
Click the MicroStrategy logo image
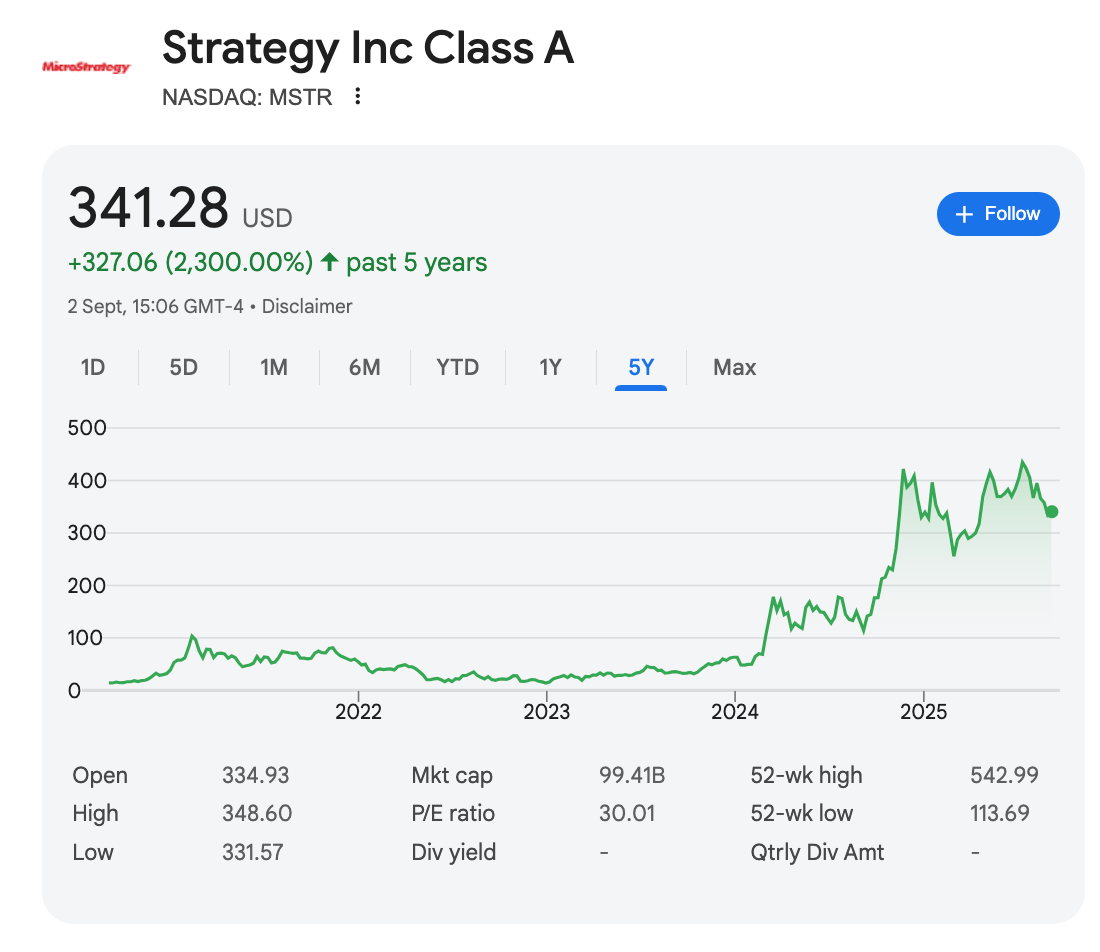pos(86,67)
